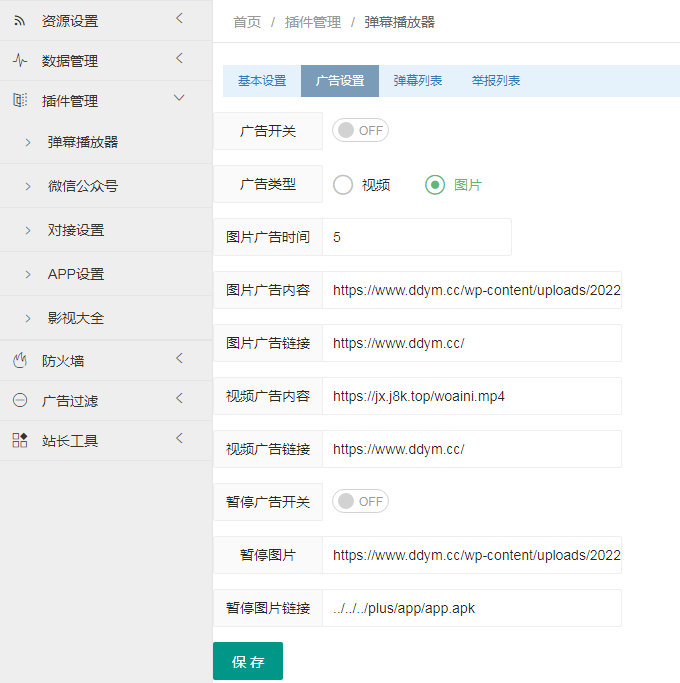Click the RSS icon beside 资源设置
This screenshot has height=683, width=680.
click(20, 21)
